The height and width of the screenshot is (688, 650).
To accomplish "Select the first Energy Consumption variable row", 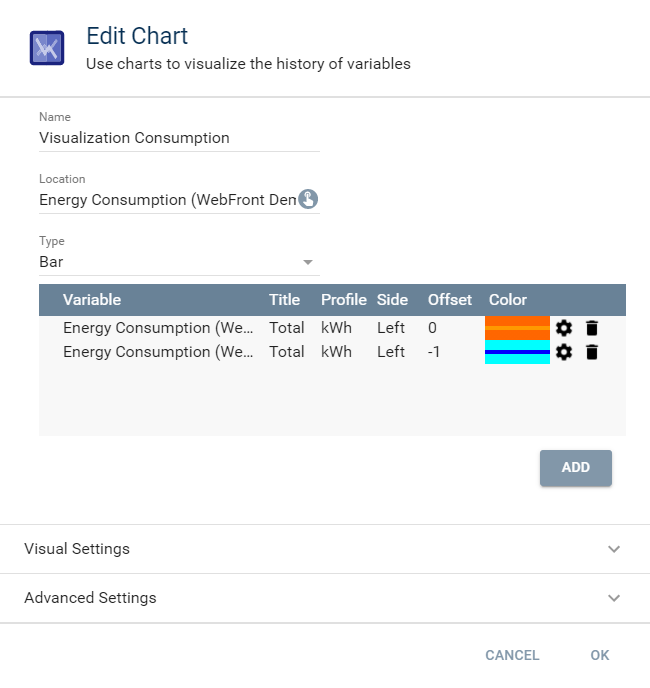I will 155,328.
